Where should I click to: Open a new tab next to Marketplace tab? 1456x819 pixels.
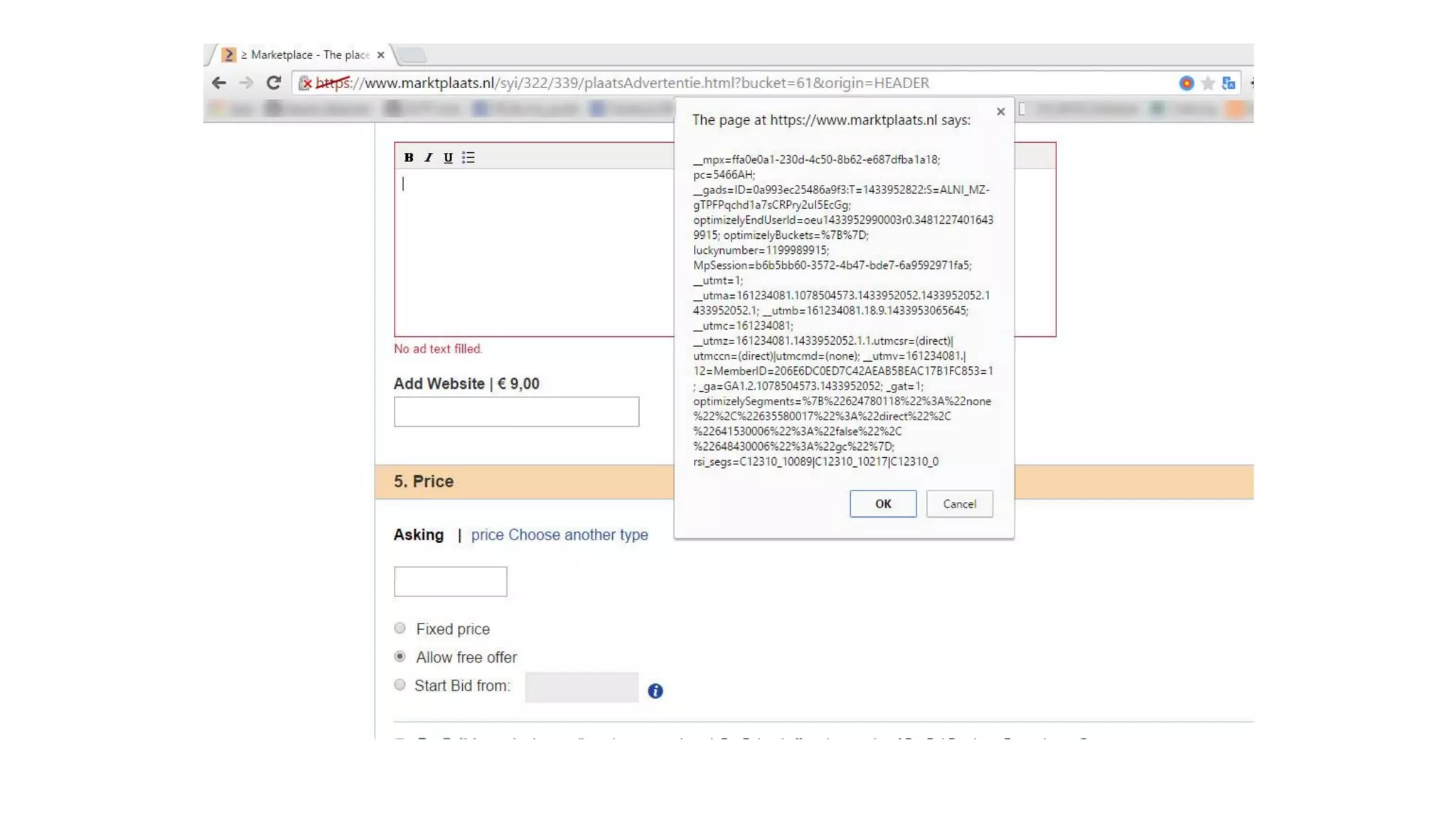tap(412, 55)
